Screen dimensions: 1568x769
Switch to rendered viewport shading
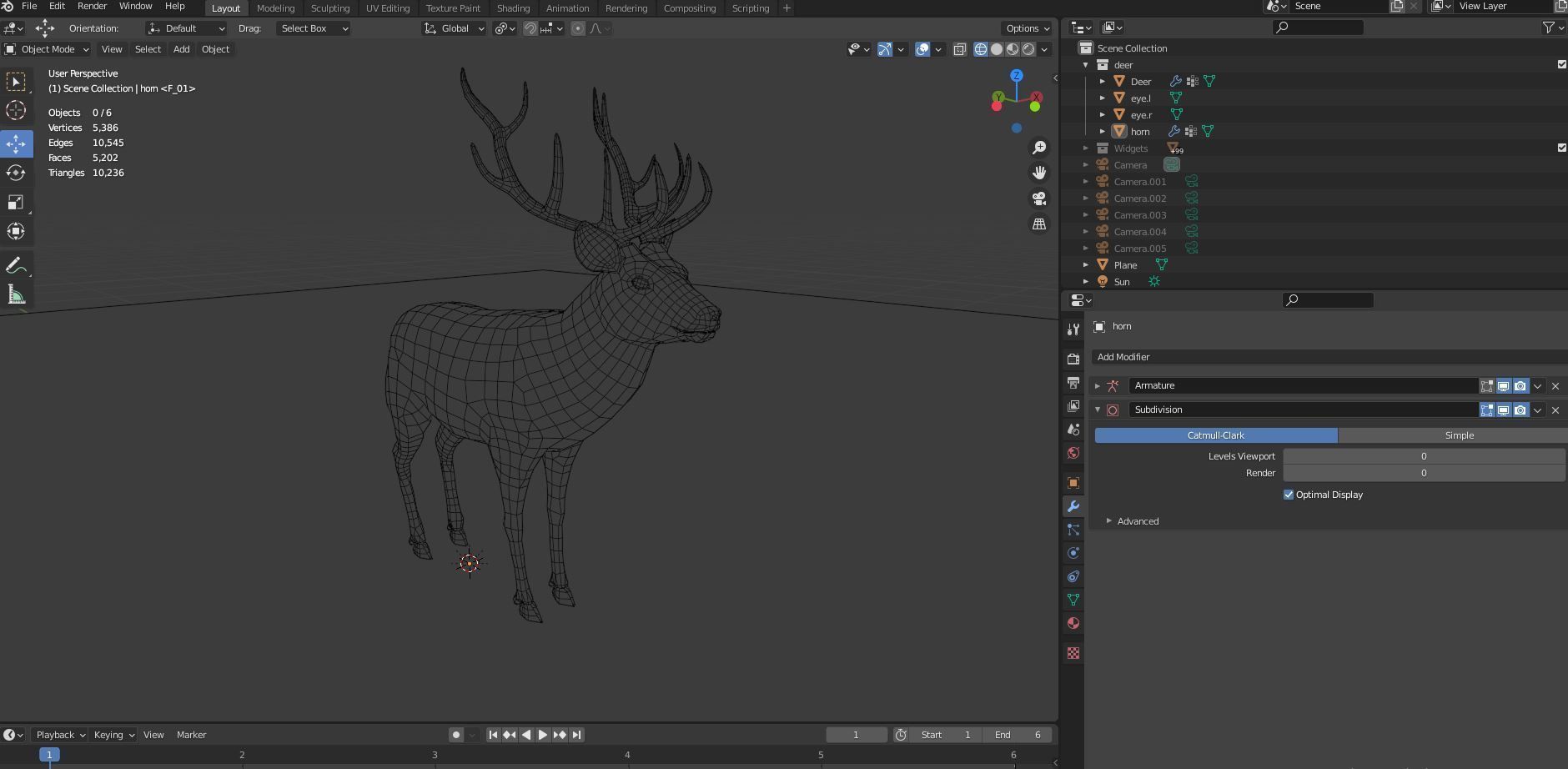click(1028, 49)
